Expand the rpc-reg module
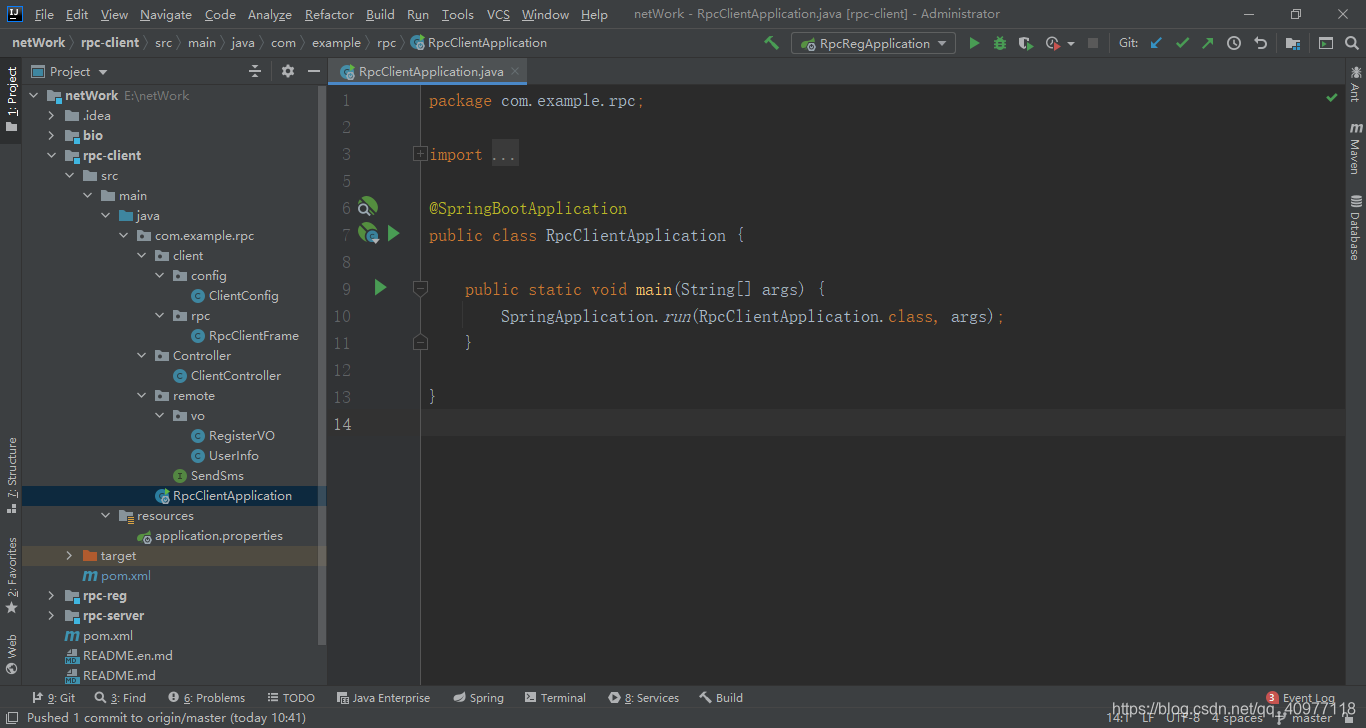This screenshot has width=1366, height=728. click(x=51, y=596)
